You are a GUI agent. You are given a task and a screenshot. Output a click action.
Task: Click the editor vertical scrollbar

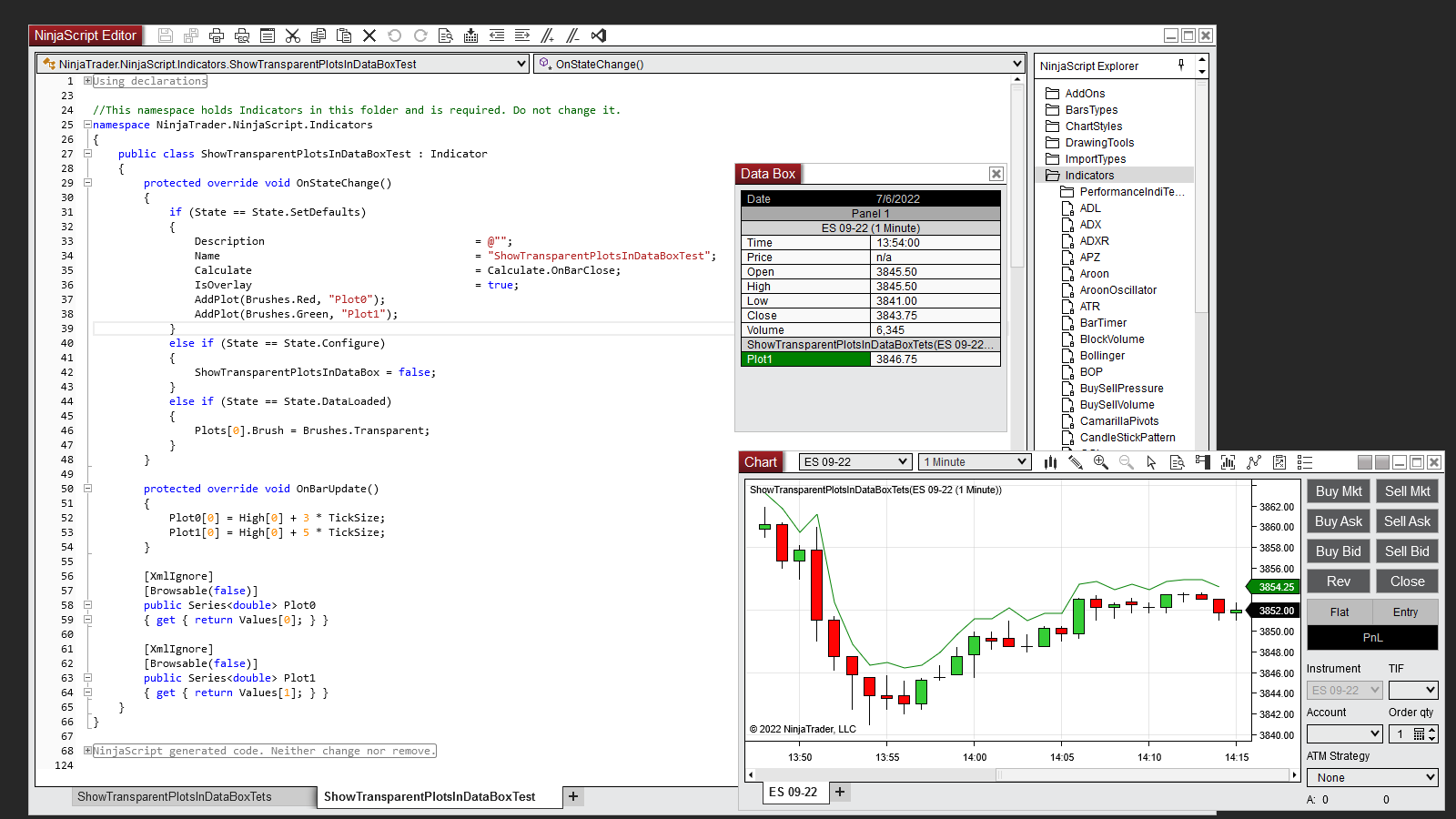pyautogui.click(x=1017, y=177)
